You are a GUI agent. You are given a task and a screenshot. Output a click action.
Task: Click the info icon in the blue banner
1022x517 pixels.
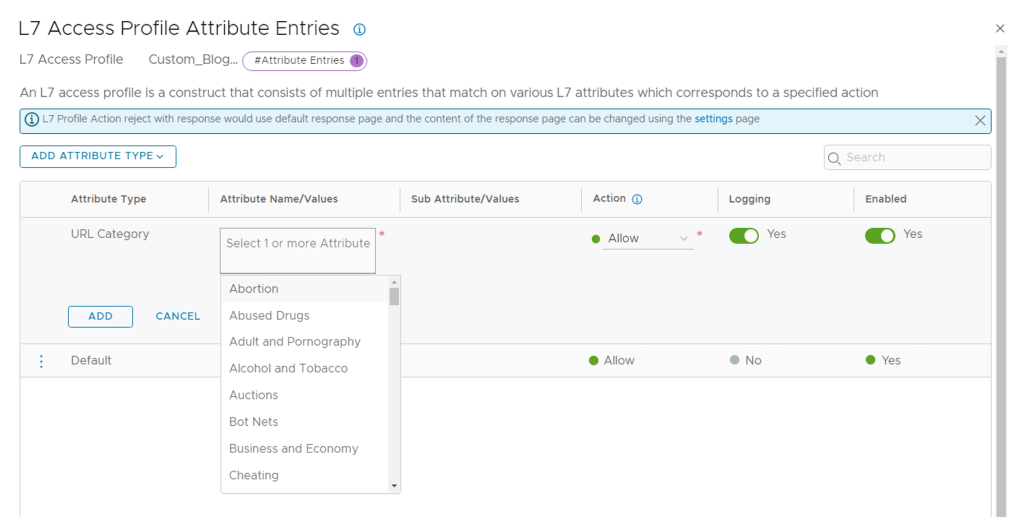tap(32, 120)
